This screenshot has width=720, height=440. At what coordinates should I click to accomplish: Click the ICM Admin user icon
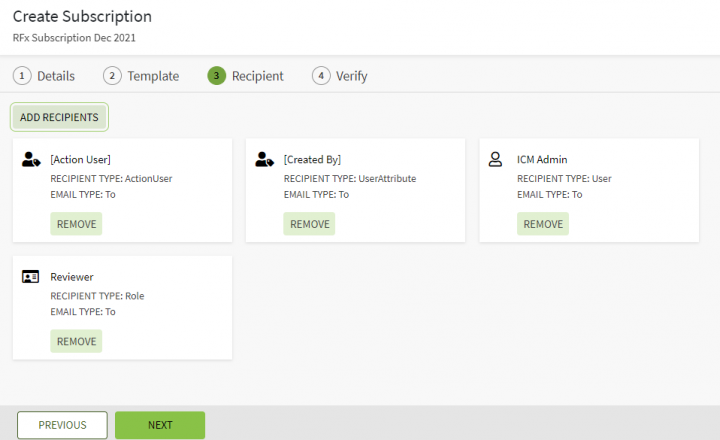[495, 160]
